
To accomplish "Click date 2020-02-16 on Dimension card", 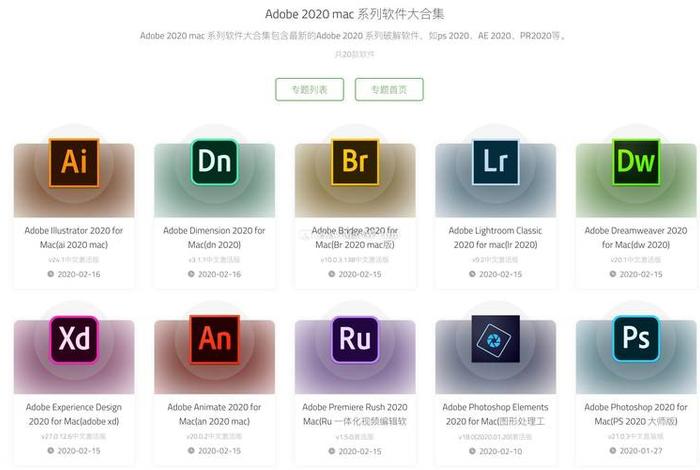I will [220, 274].
